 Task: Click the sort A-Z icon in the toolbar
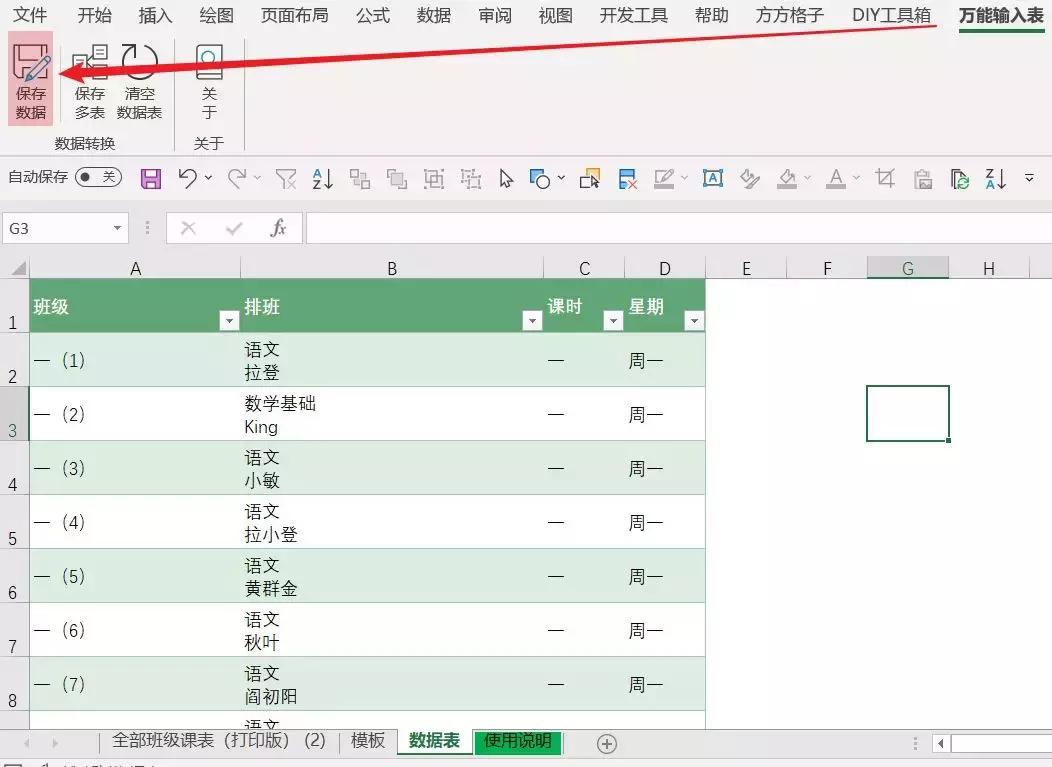point(320,177)
